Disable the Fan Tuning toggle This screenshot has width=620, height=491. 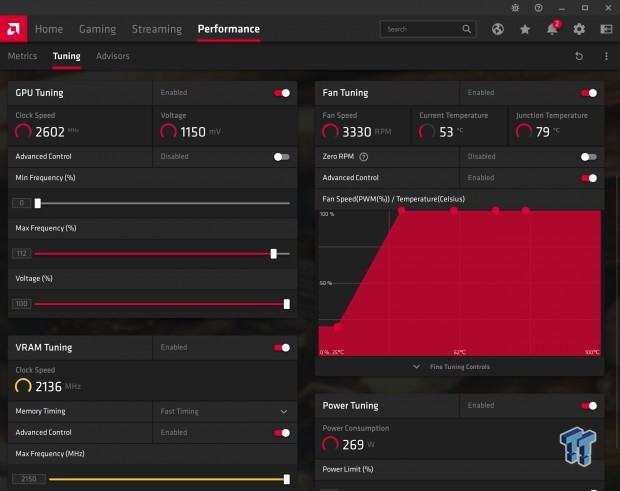(589, 93)
